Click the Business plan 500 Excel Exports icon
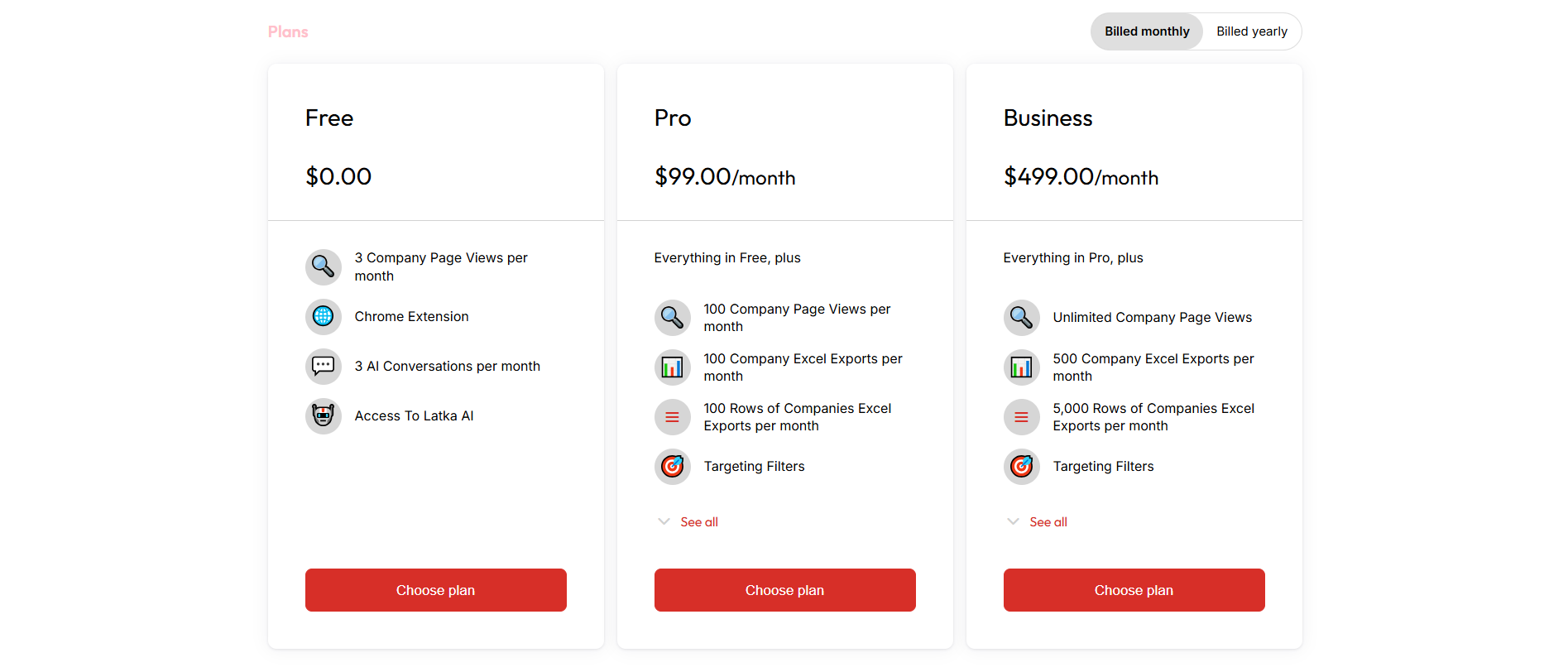1568x672 pixels. 1021,367
